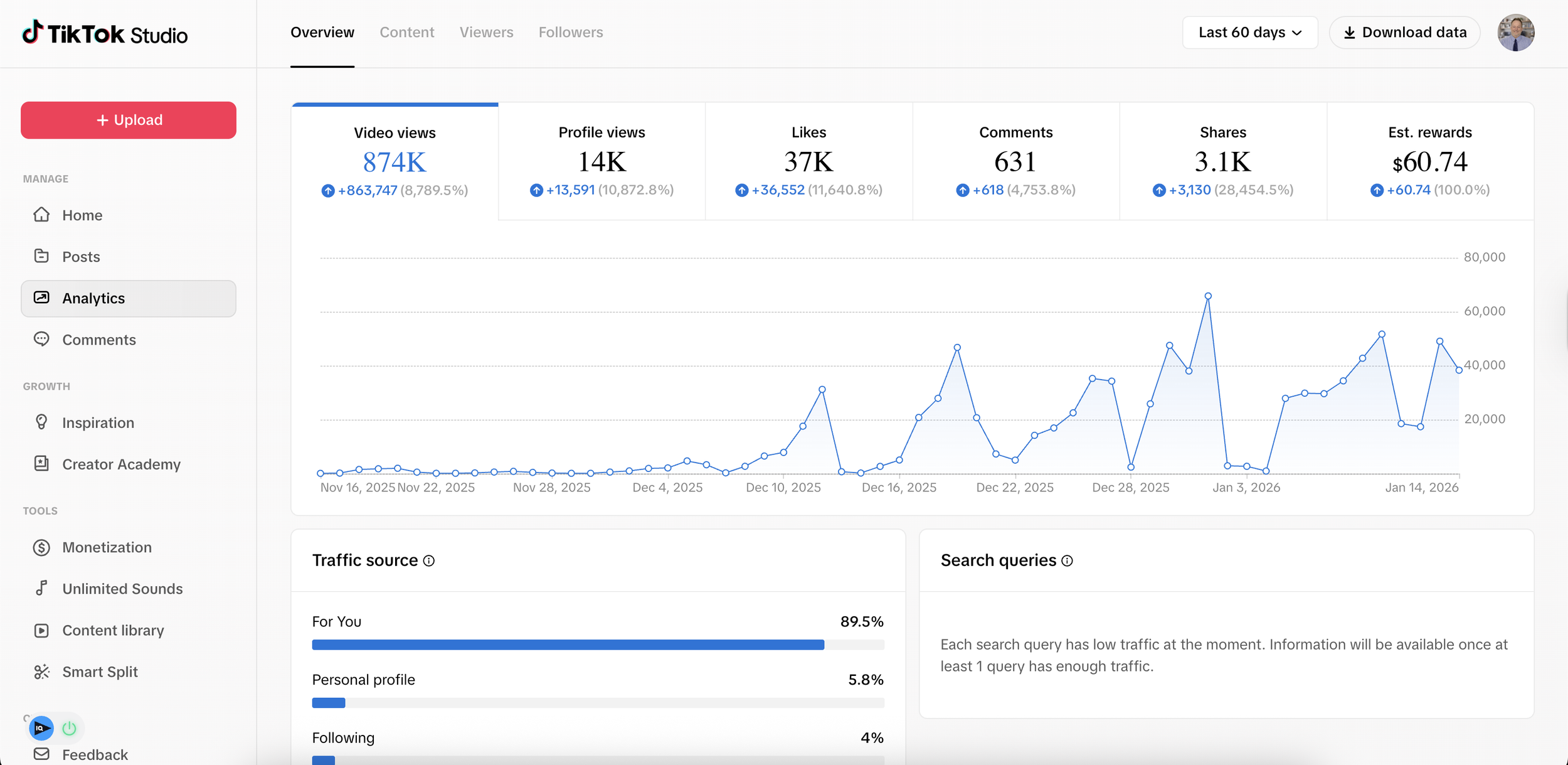The image size is (1568, 765).
Task: Open the Comments manager
Action: pos(99,340)
